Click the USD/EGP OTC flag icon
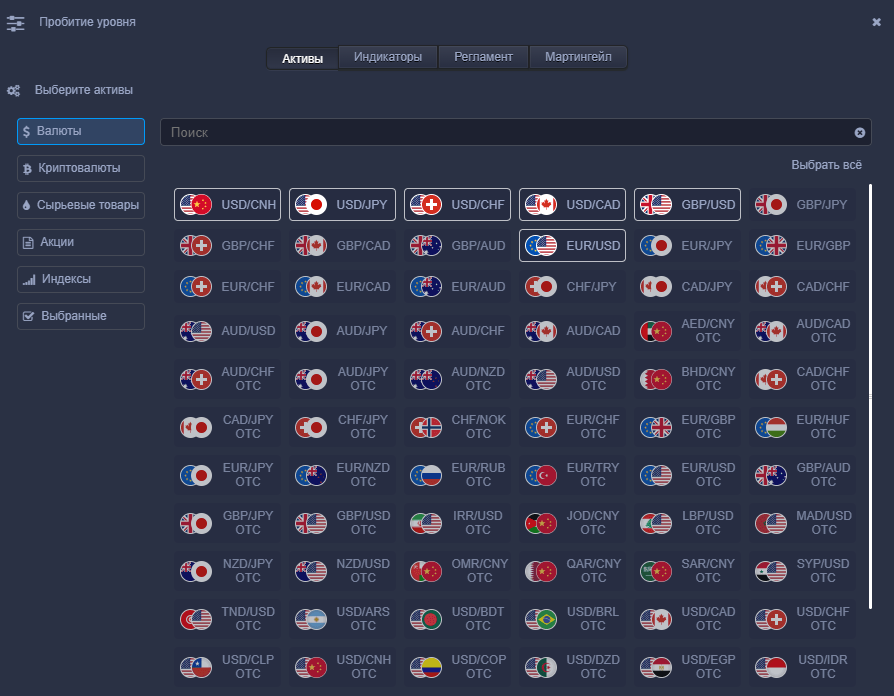 point(656,667)
